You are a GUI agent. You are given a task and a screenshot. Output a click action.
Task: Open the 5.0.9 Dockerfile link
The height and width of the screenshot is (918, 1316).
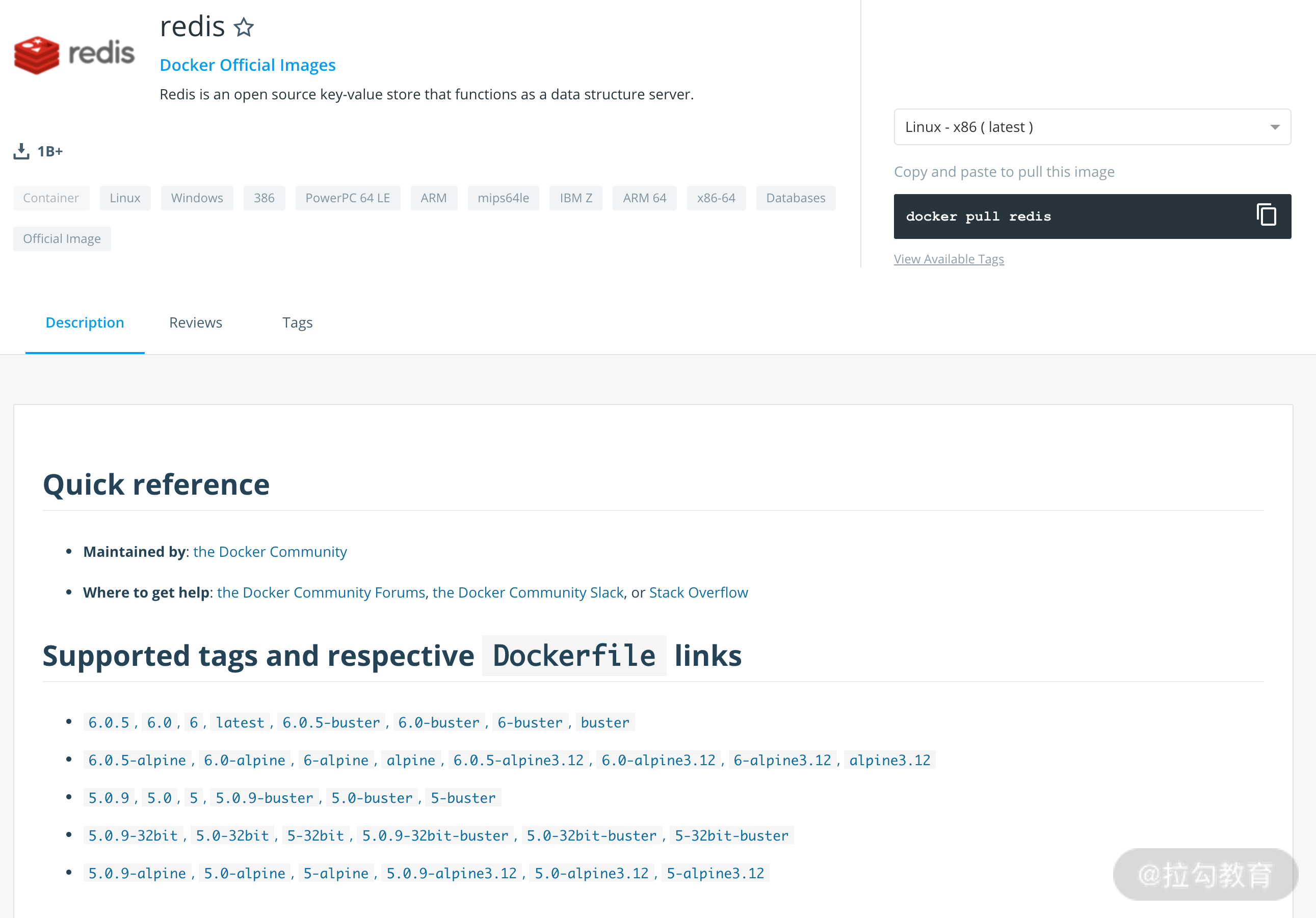point(109,798)
